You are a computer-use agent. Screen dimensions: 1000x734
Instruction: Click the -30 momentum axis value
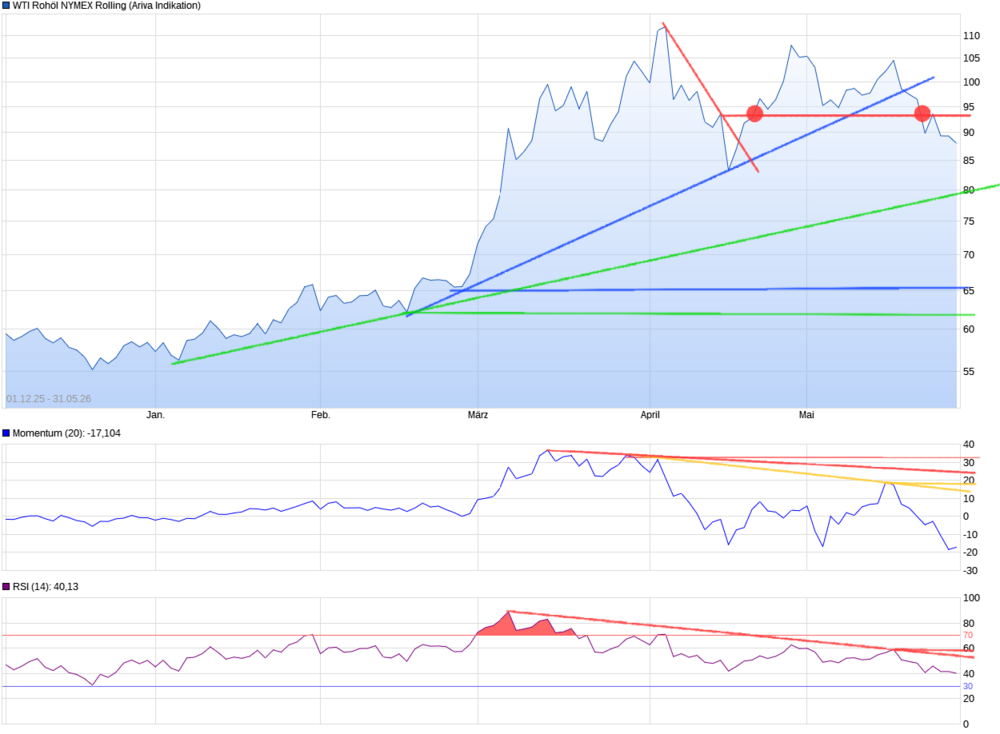[x=970, y=571]
